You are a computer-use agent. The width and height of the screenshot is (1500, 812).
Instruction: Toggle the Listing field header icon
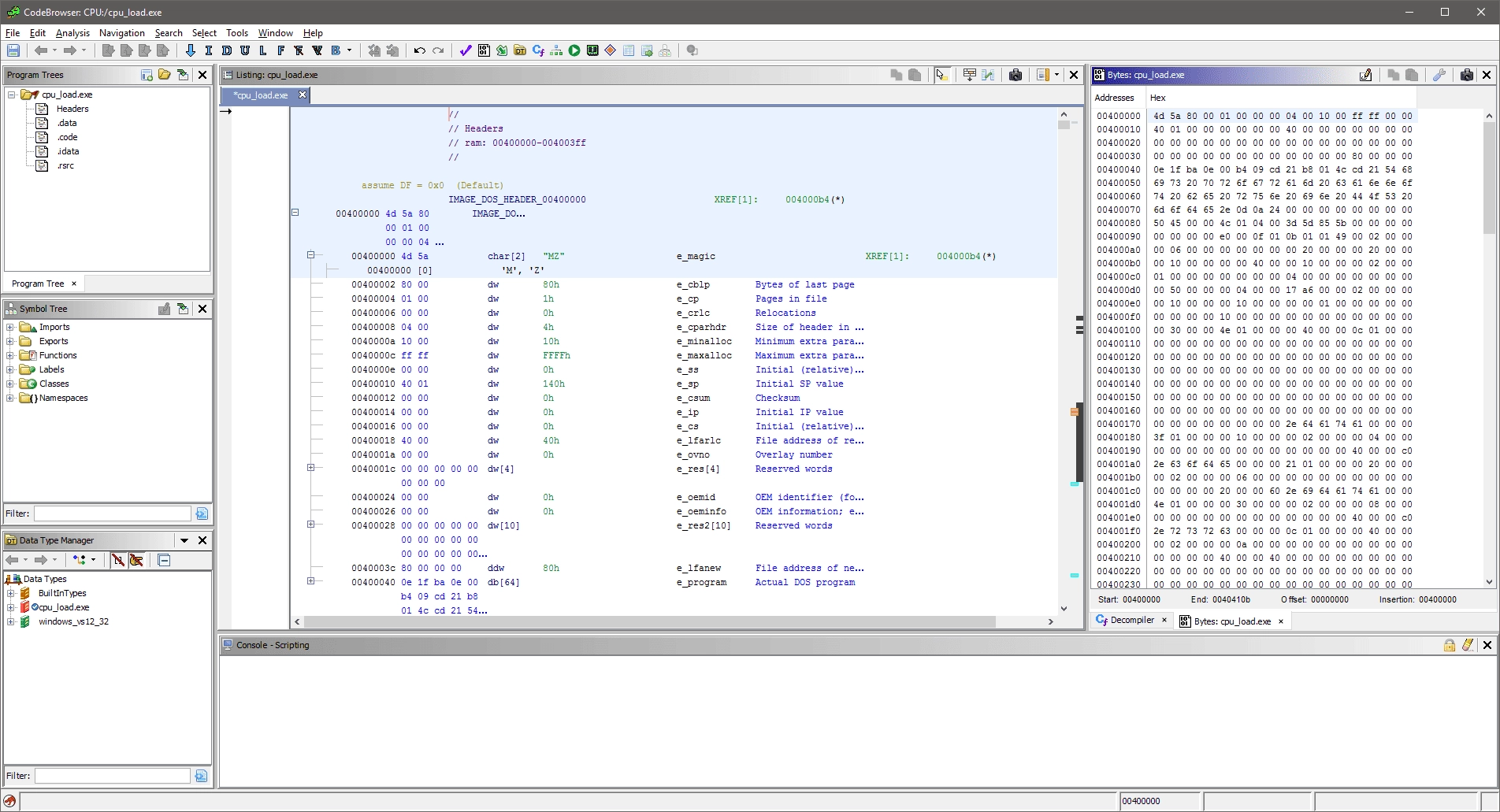coord(970,75)
